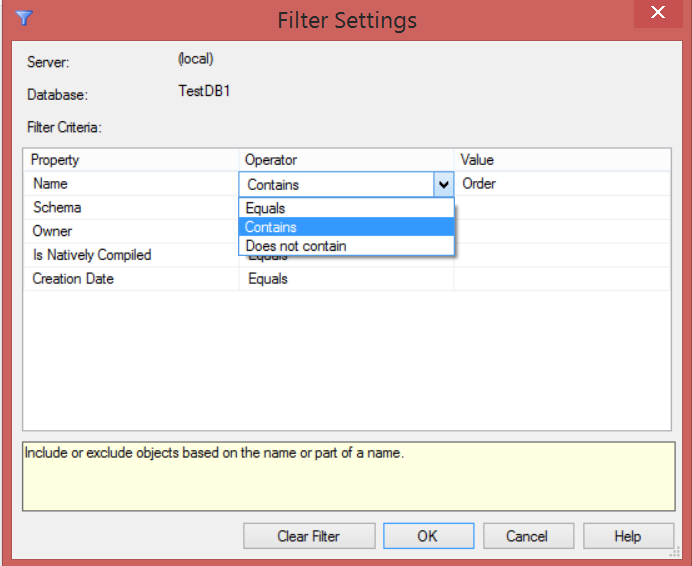Click the Operator column header
692x566 pixels.
coord(271,160)
